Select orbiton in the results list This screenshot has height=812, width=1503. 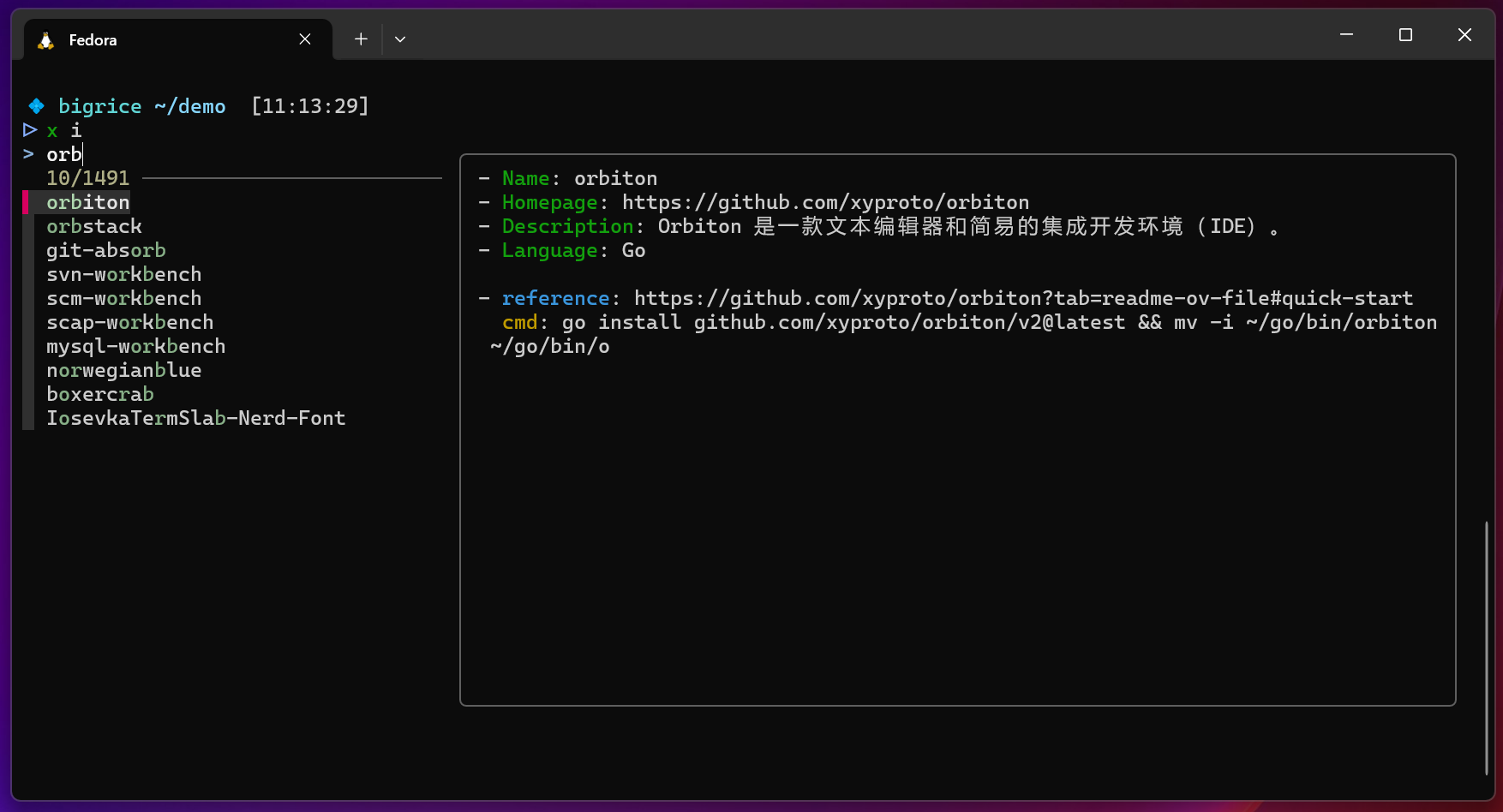pyautogui.click(x=88, y=202)
